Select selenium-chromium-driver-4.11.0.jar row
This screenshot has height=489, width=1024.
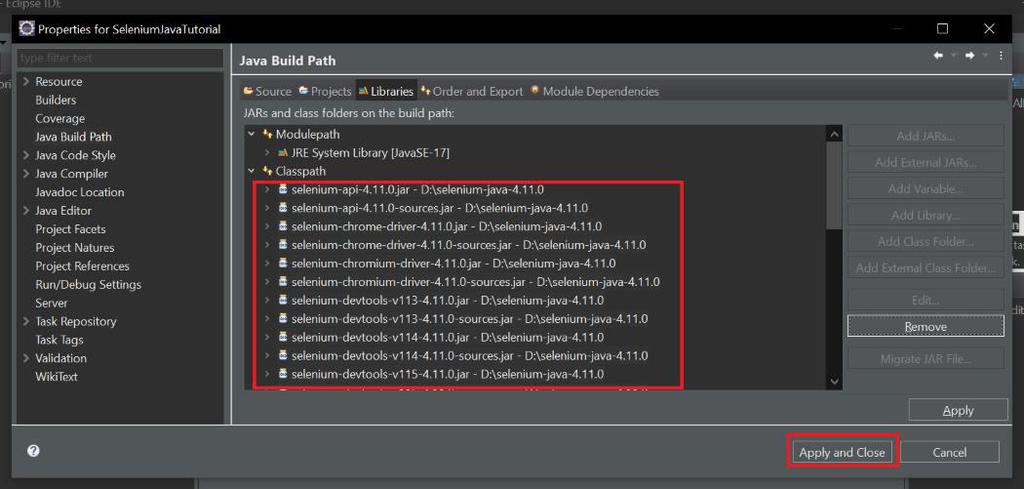point(453,263)
